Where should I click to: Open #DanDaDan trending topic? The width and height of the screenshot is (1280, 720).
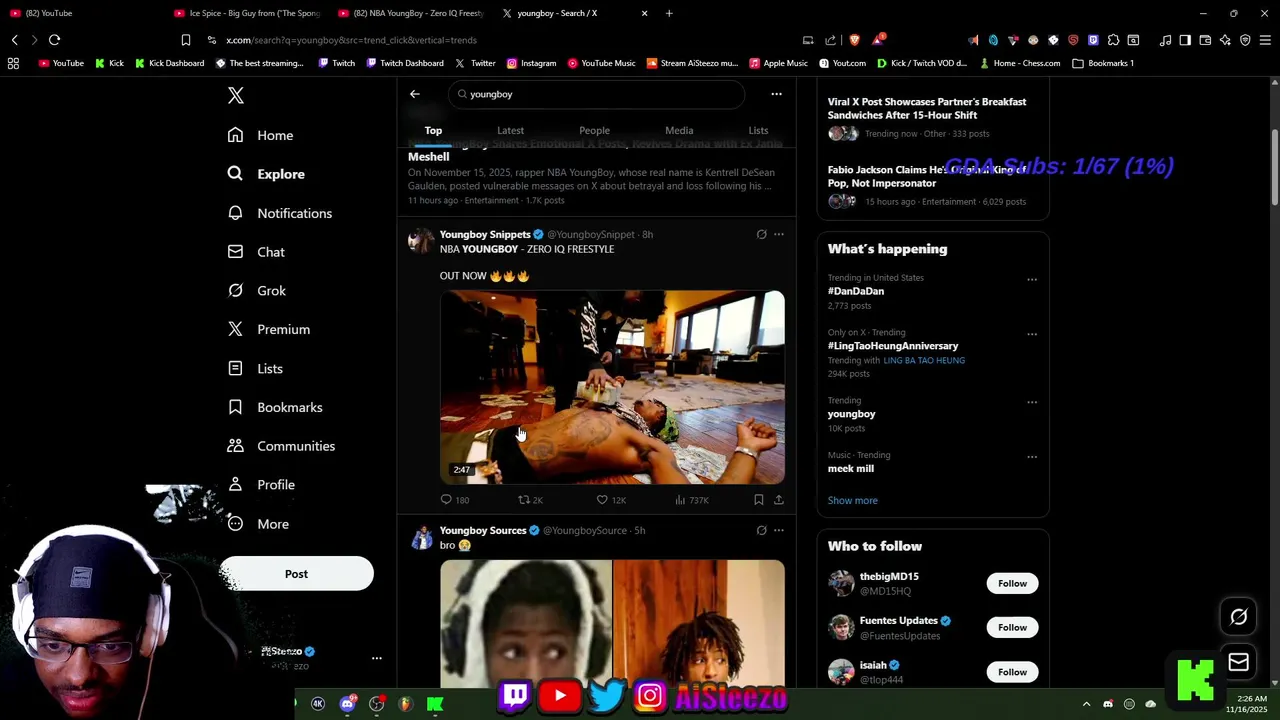coord(856,291)
